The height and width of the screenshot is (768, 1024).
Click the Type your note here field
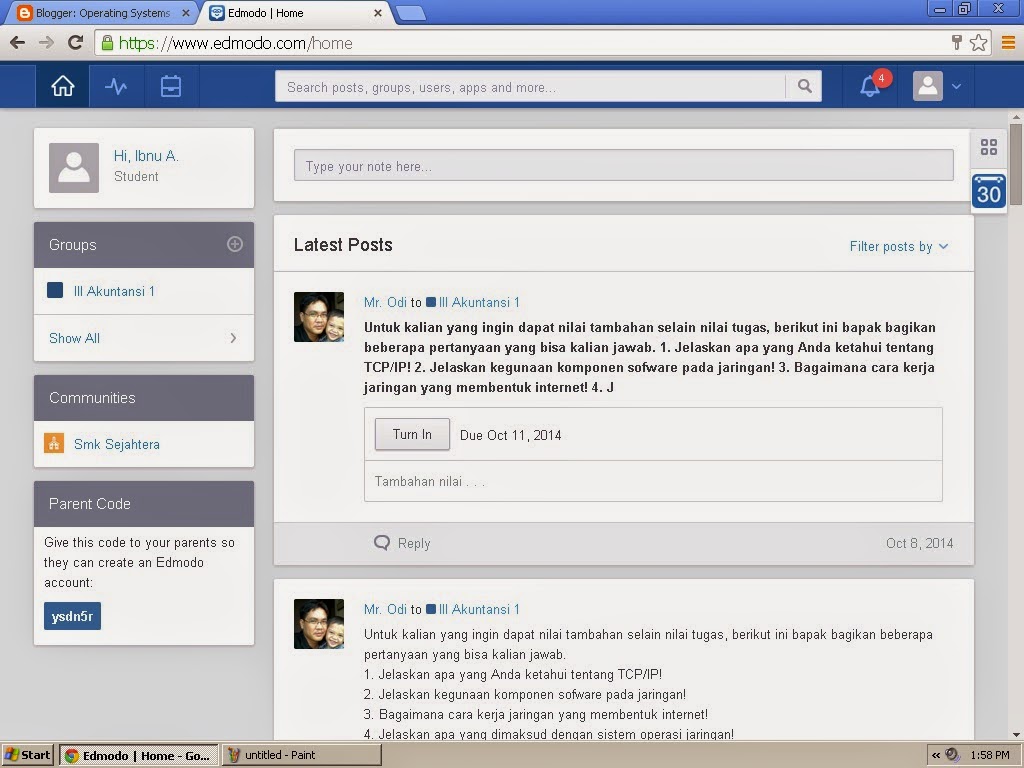tap(624, 166)
